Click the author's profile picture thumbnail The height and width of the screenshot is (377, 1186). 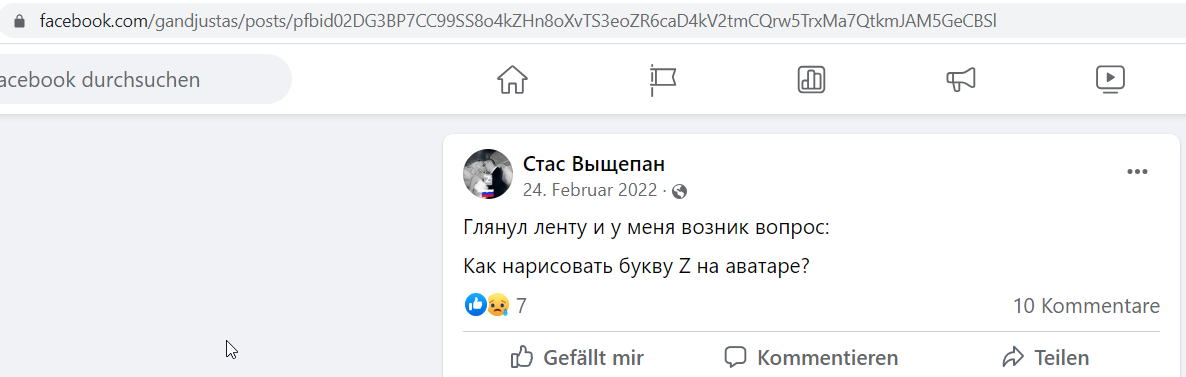pos(488,174)
